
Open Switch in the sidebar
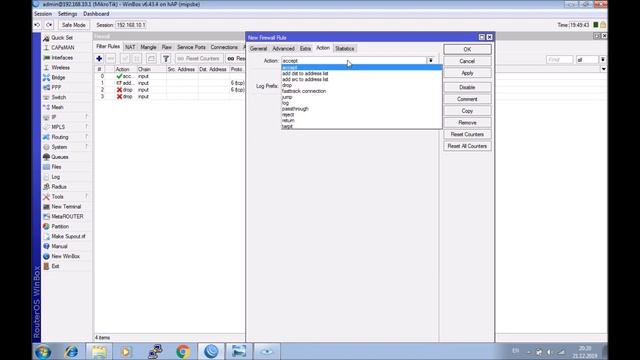click(x=58, y=97)
